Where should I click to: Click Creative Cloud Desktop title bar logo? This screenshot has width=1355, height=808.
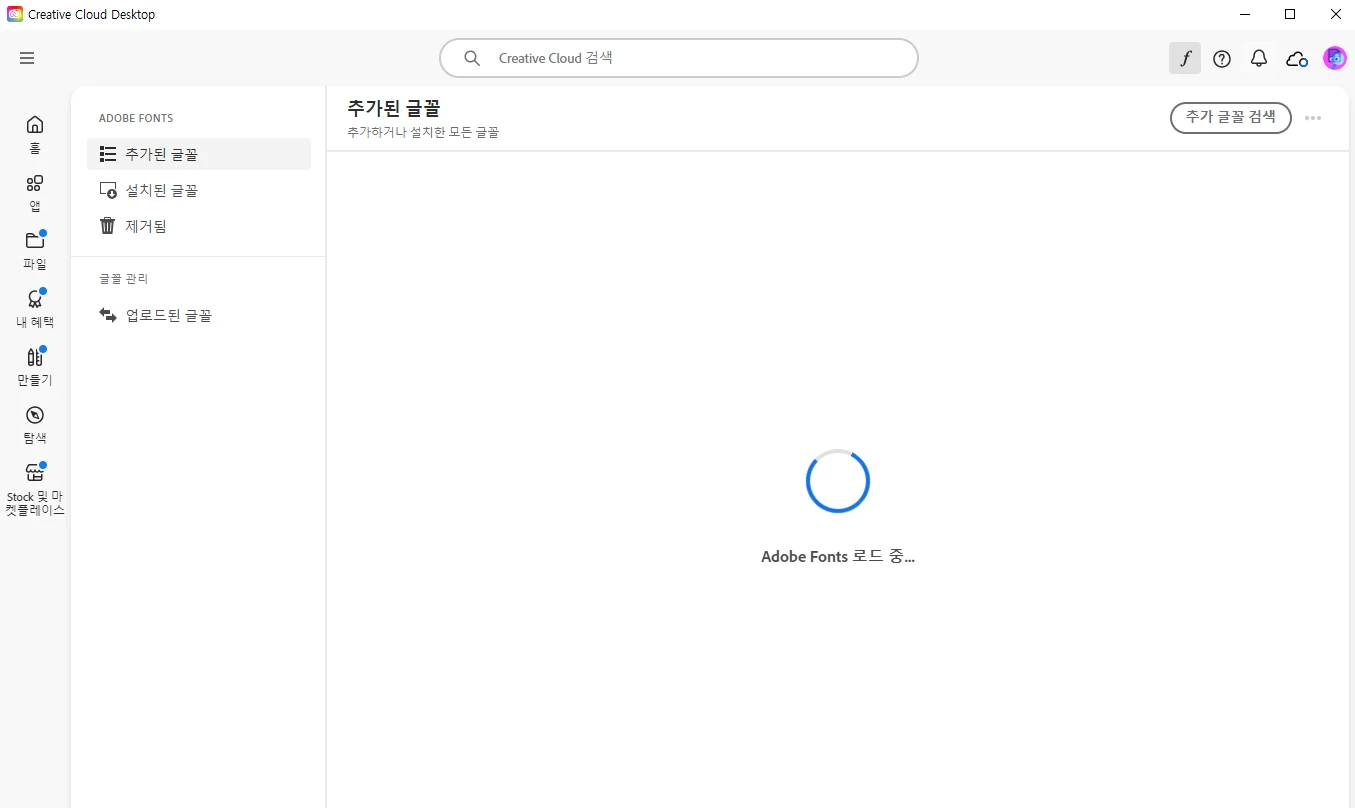click(15, 14)
